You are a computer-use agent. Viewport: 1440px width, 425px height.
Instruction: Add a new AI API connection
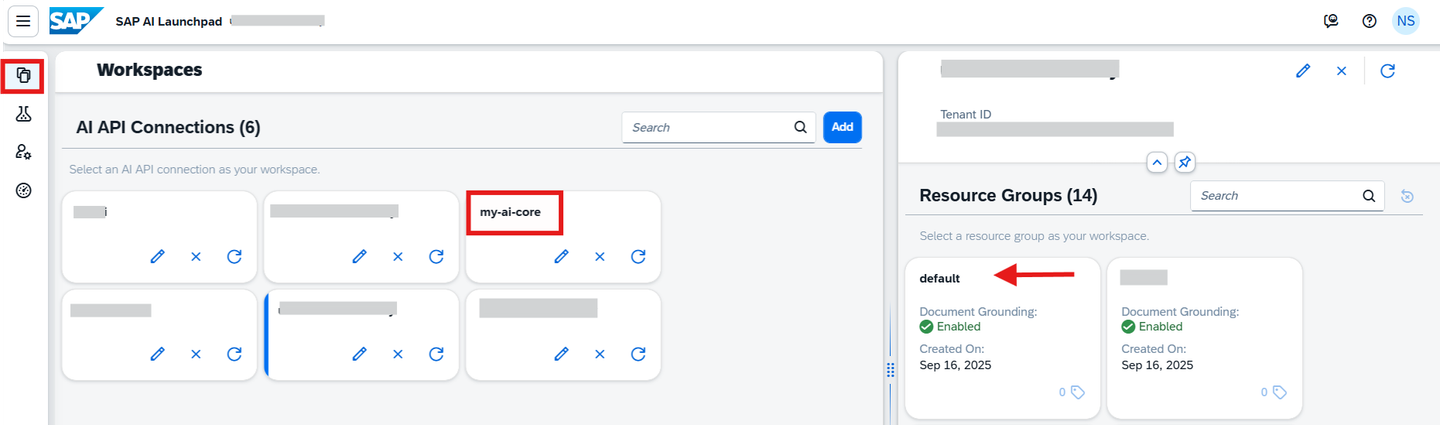click(x=842, y=127)
